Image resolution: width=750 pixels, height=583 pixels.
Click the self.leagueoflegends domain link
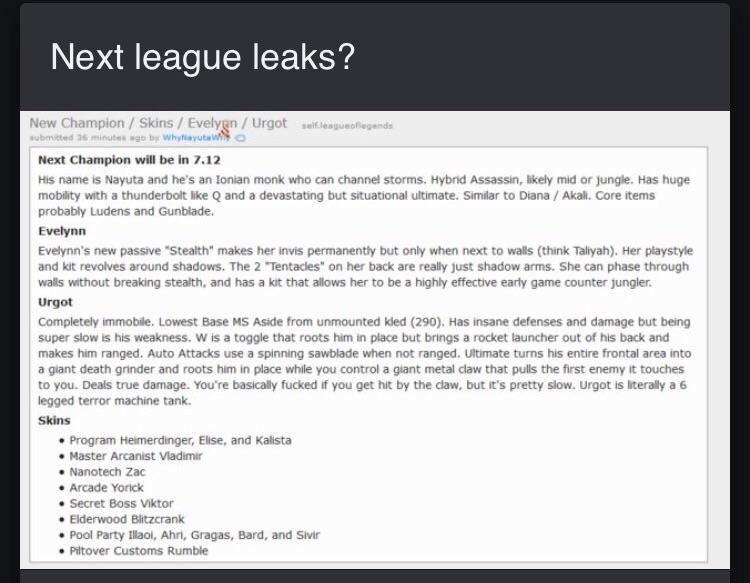coord(347,126)
